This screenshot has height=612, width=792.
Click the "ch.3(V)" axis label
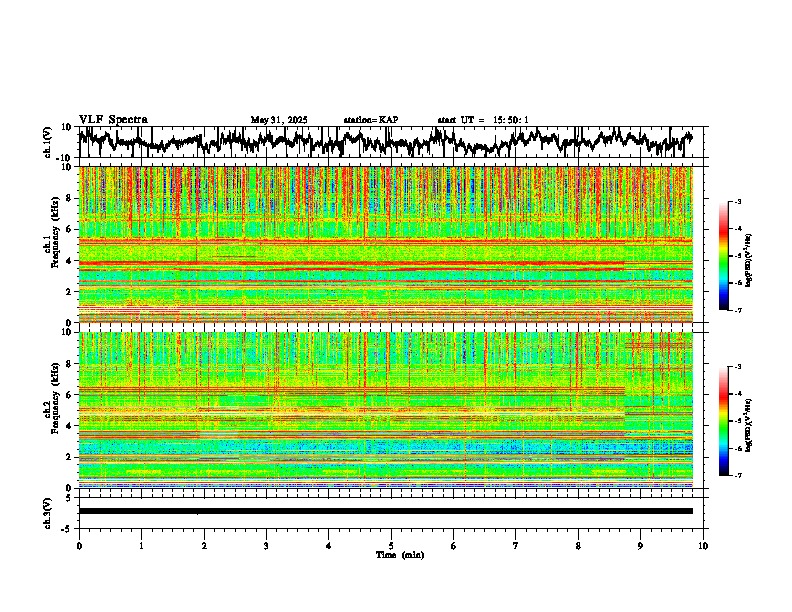(48, 514)
